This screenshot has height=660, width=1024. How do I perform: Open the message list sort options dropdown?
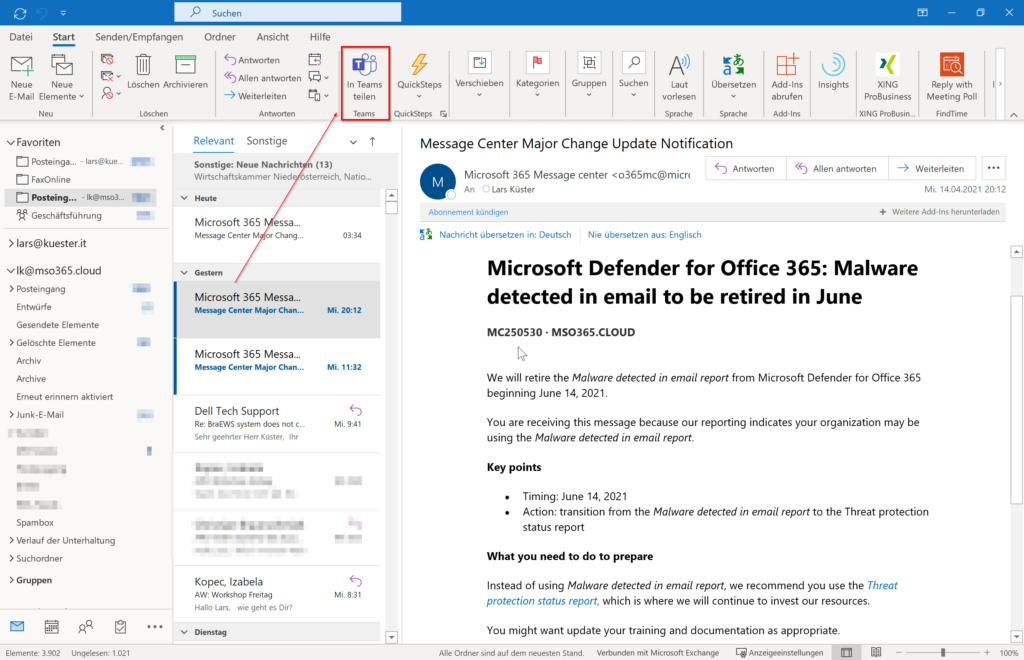tap(353, 142)
